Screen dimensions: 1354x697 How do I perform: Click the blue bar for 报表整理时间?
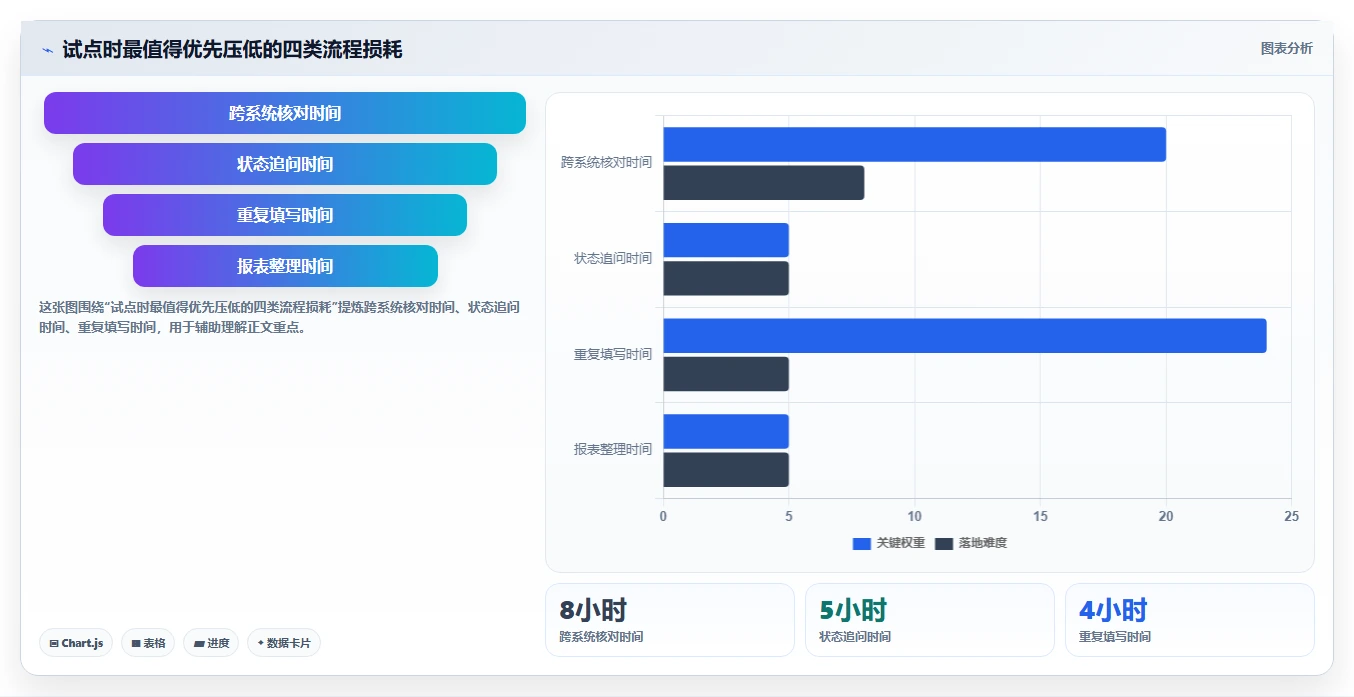(726, 431)
